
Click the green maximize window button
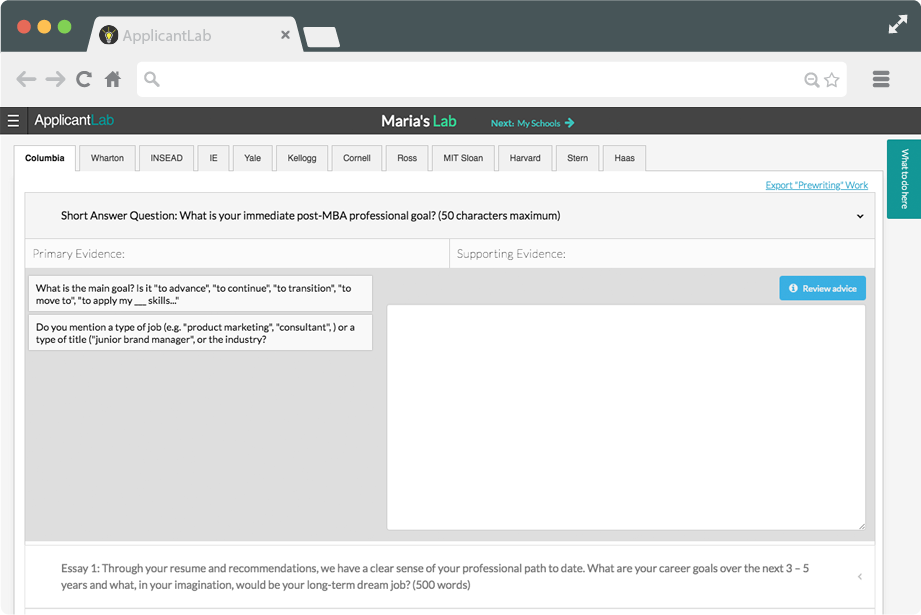pos(65,26)
